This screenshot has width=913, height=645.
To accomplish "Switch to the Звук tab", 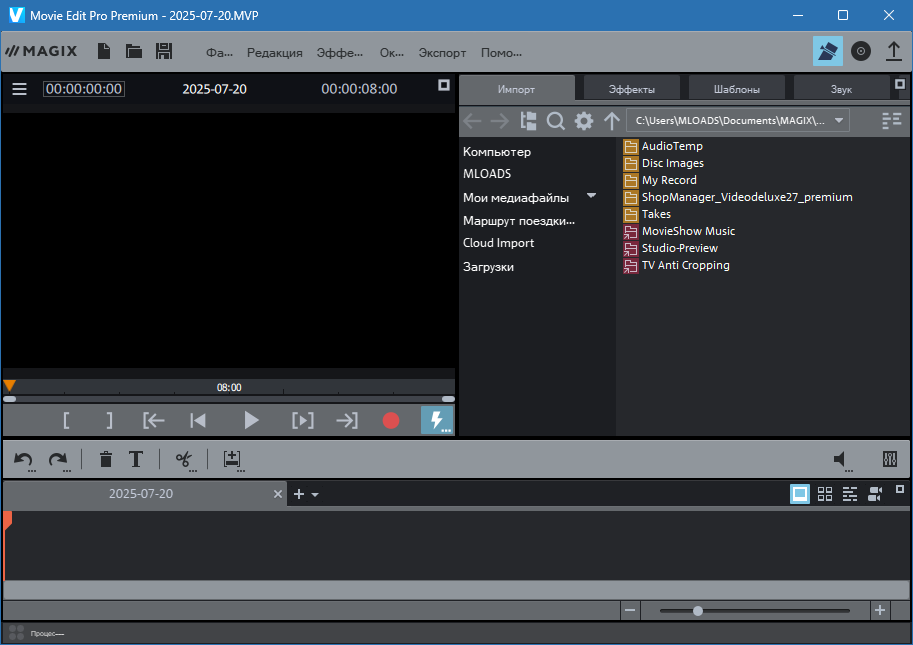I will point(841,89).
